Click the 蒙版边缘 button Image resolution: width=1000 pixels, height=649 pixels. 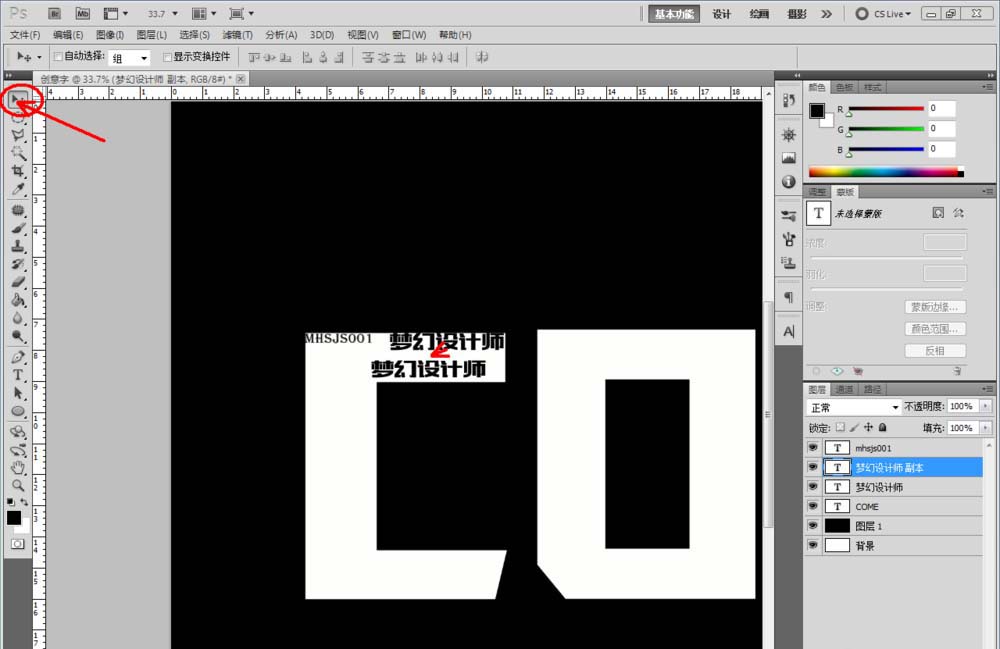935,307
